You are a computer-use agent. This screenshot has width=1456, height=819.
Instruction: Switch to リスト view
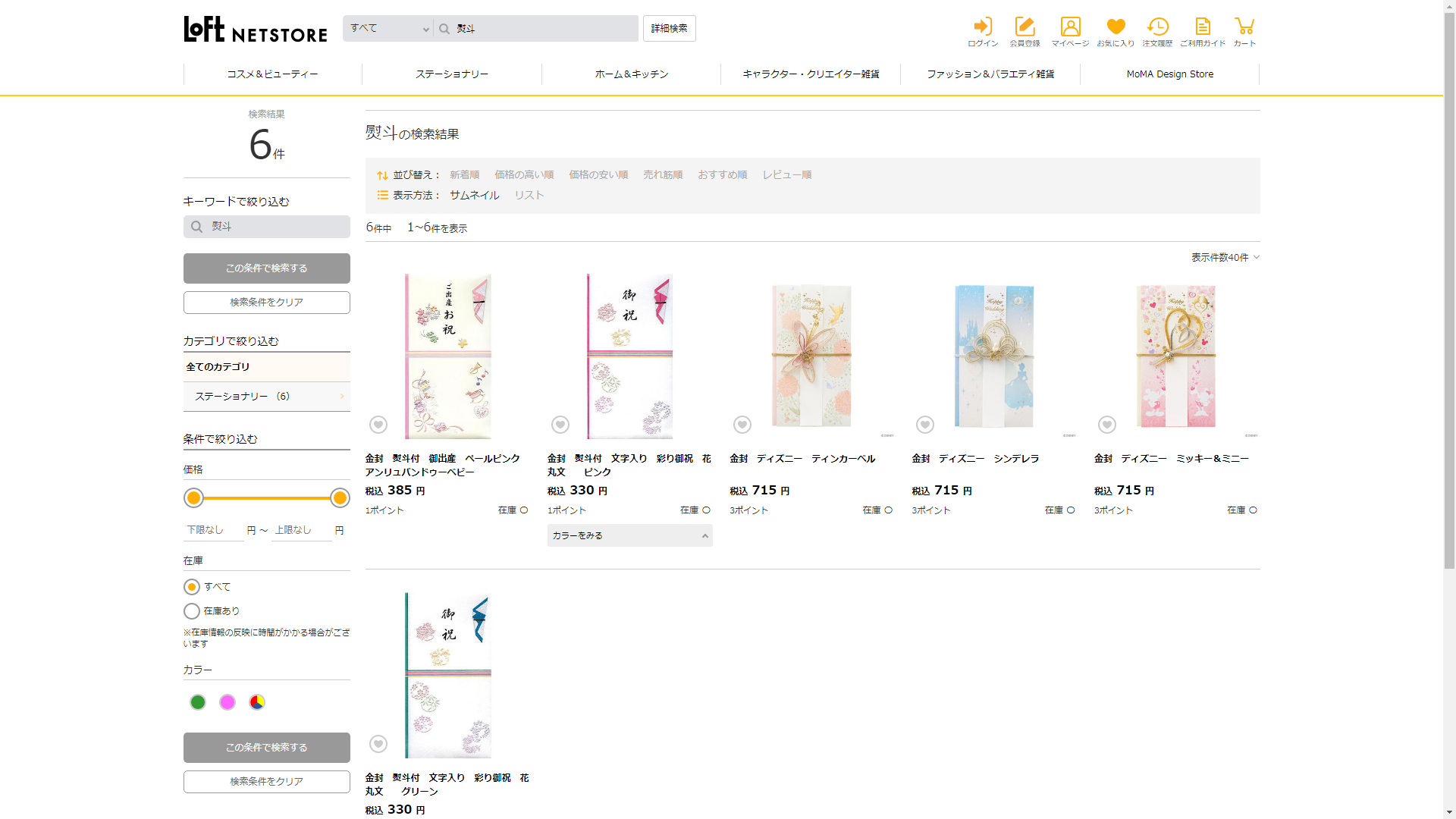[x=529, y=196]
